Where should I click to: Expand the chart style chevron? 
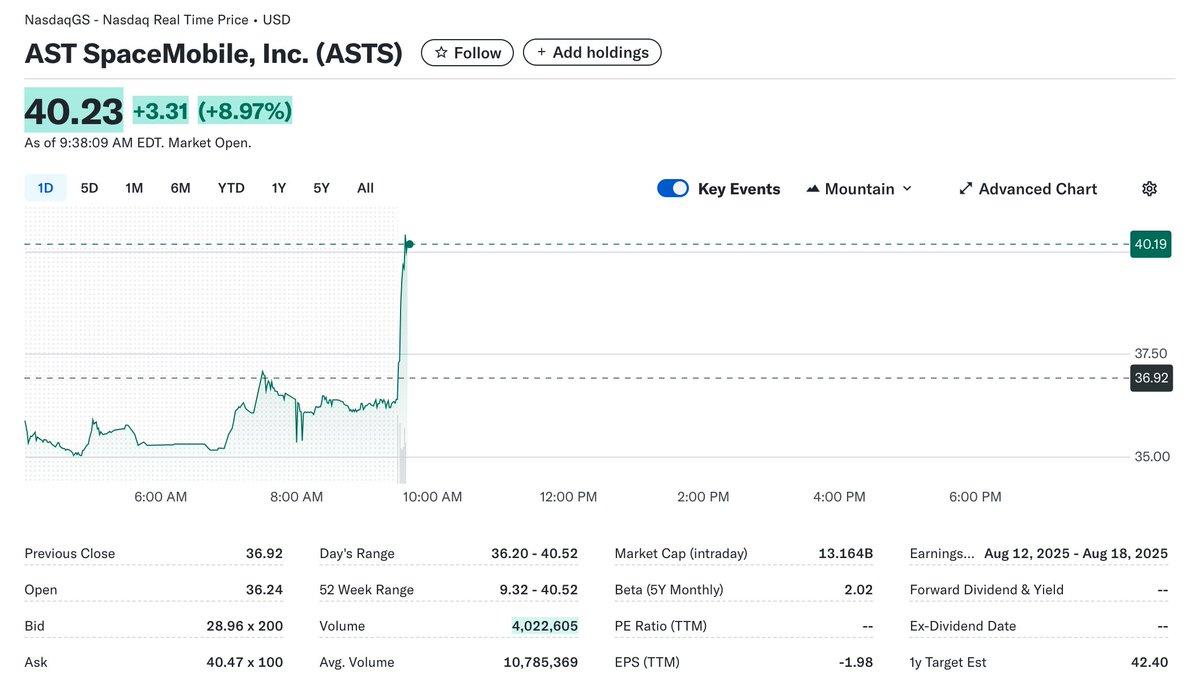click(906, 189)
